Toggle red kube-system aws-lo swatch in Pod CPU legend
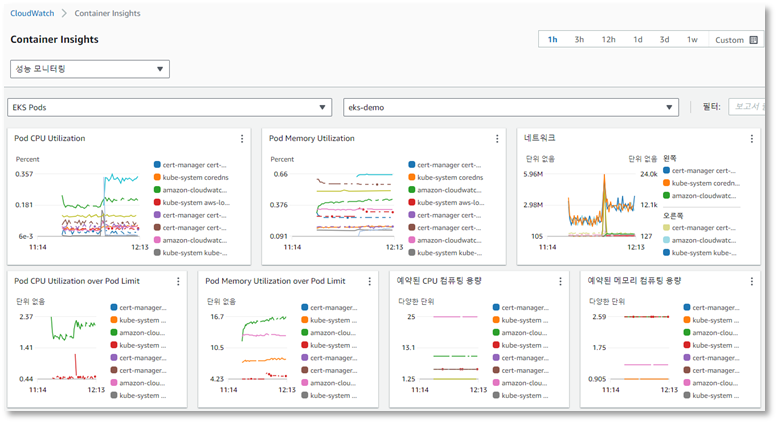This screenshot has width=778, height=424. (157, 202)
